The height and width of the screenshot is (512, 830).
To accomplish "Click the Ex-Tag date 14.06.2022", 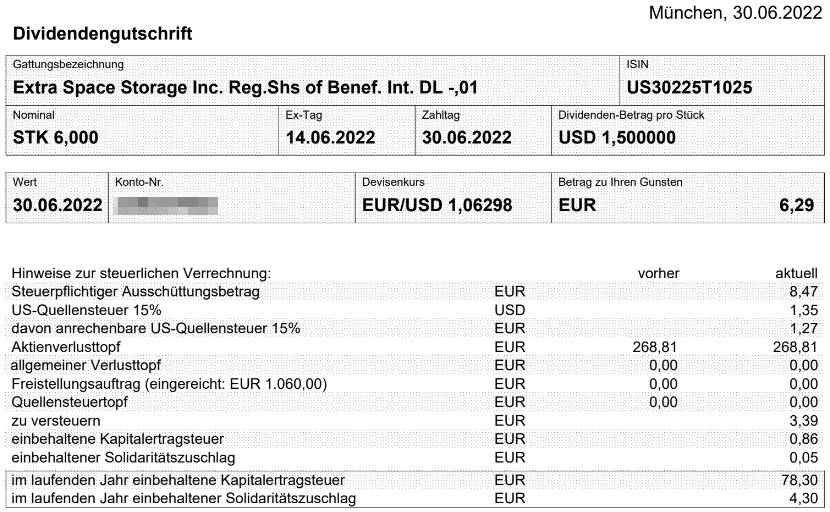I will click(330, 138).
